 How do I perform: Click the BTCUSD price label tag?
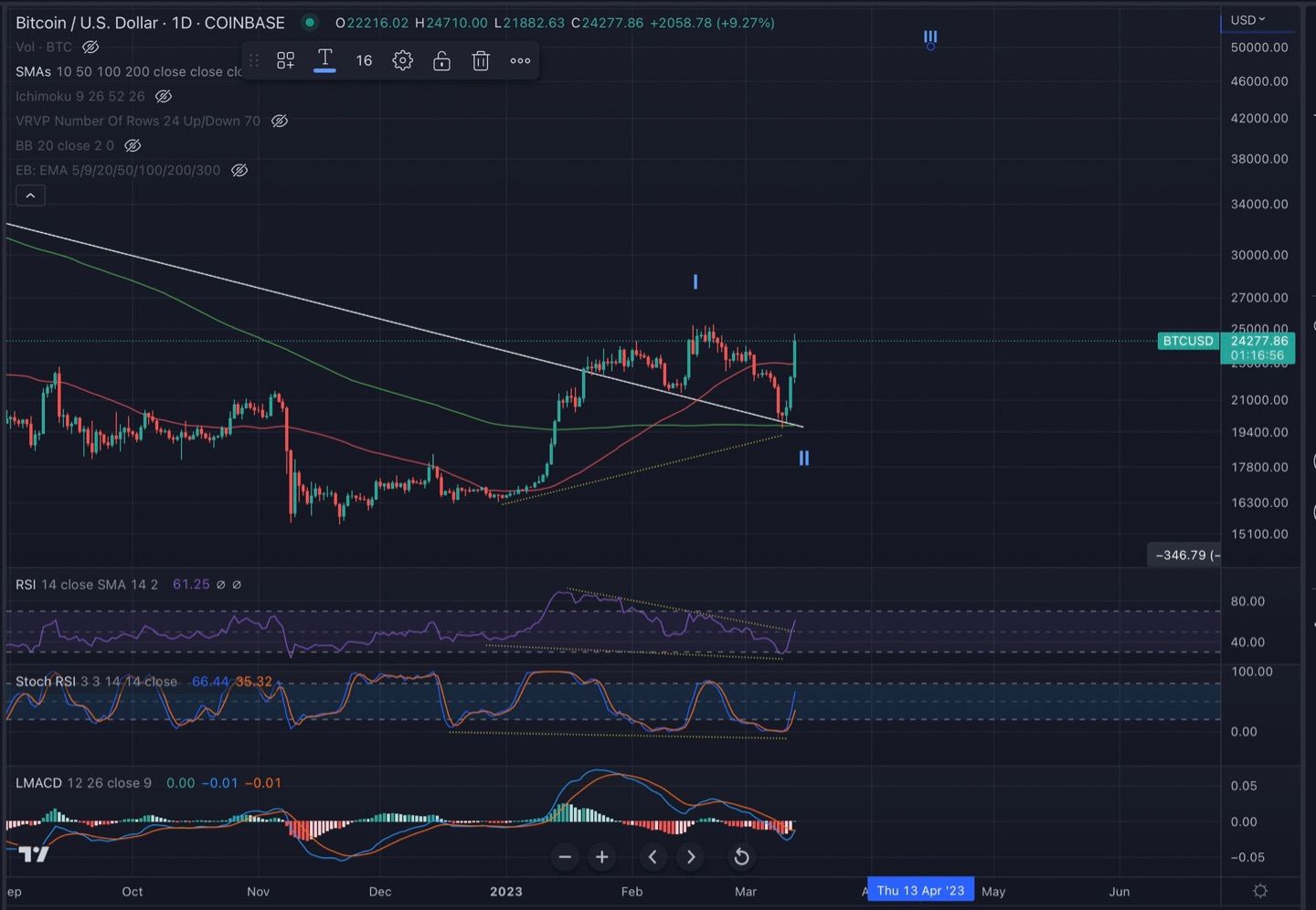coord(1188,341)
